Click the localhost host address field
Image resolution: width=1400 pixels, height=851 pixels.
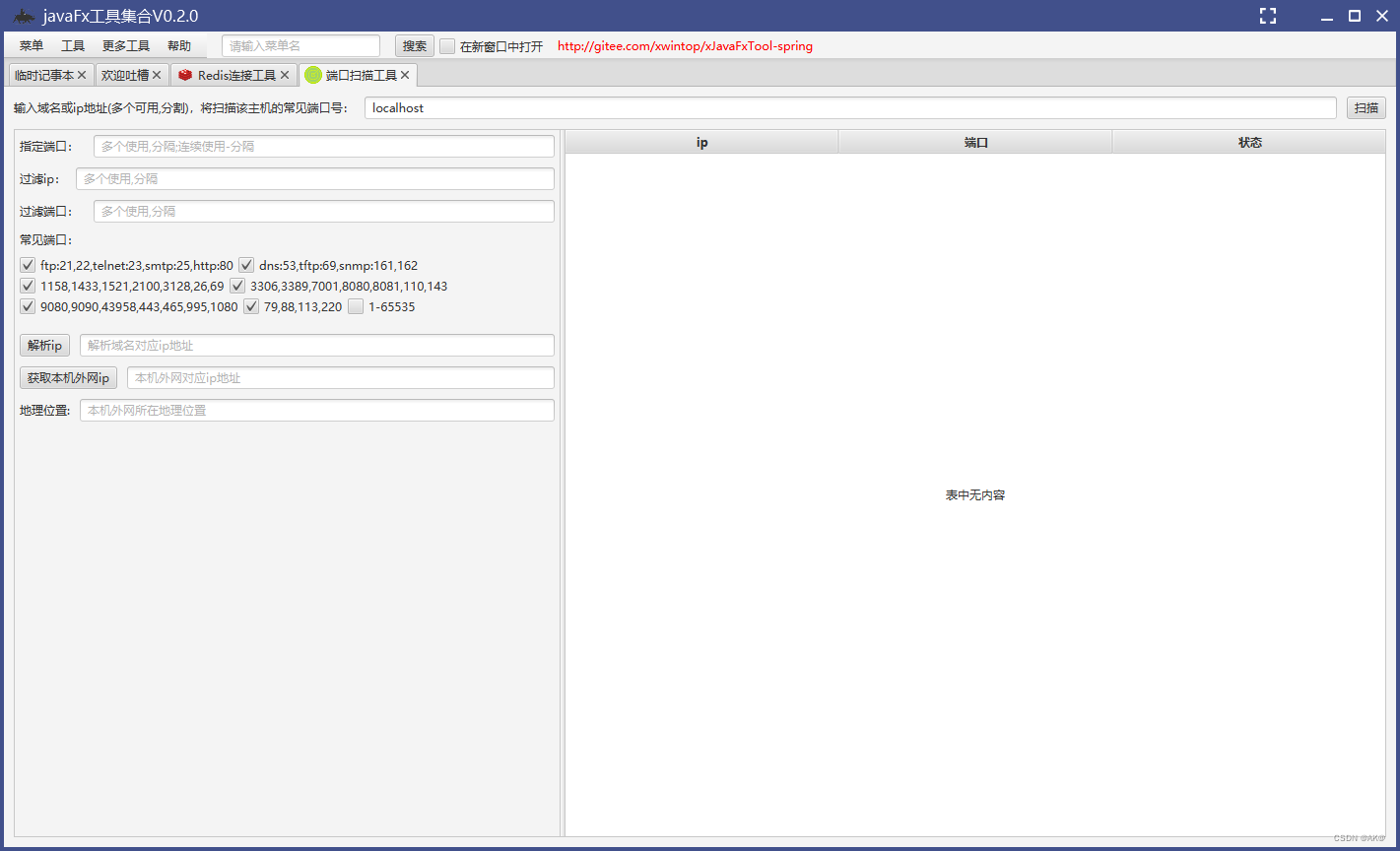(x=850, y=108)
